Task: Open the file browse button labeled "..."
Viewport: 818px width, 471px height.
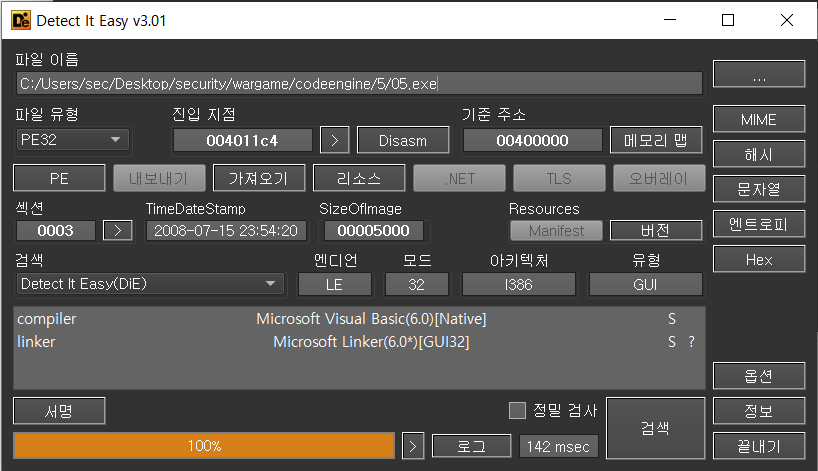Action: tap(759, 74)
